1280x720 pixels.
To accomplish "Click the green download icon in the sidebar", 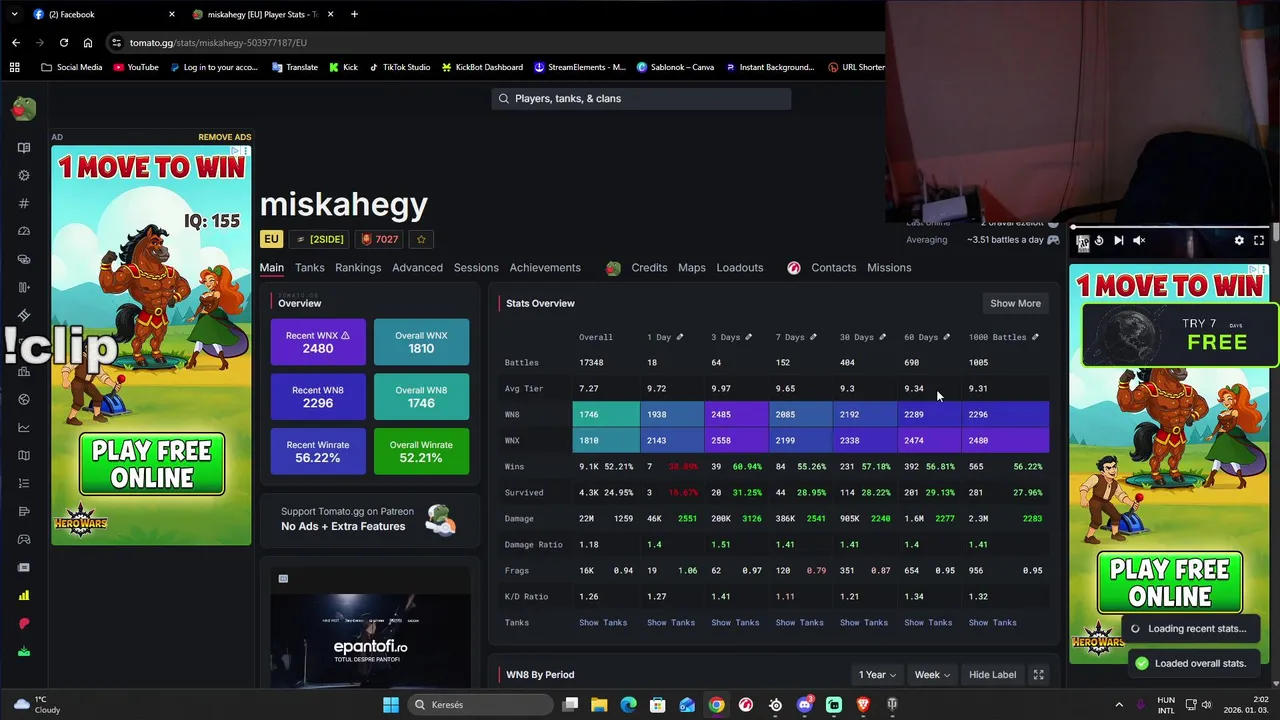I will [x=24, y=651].
